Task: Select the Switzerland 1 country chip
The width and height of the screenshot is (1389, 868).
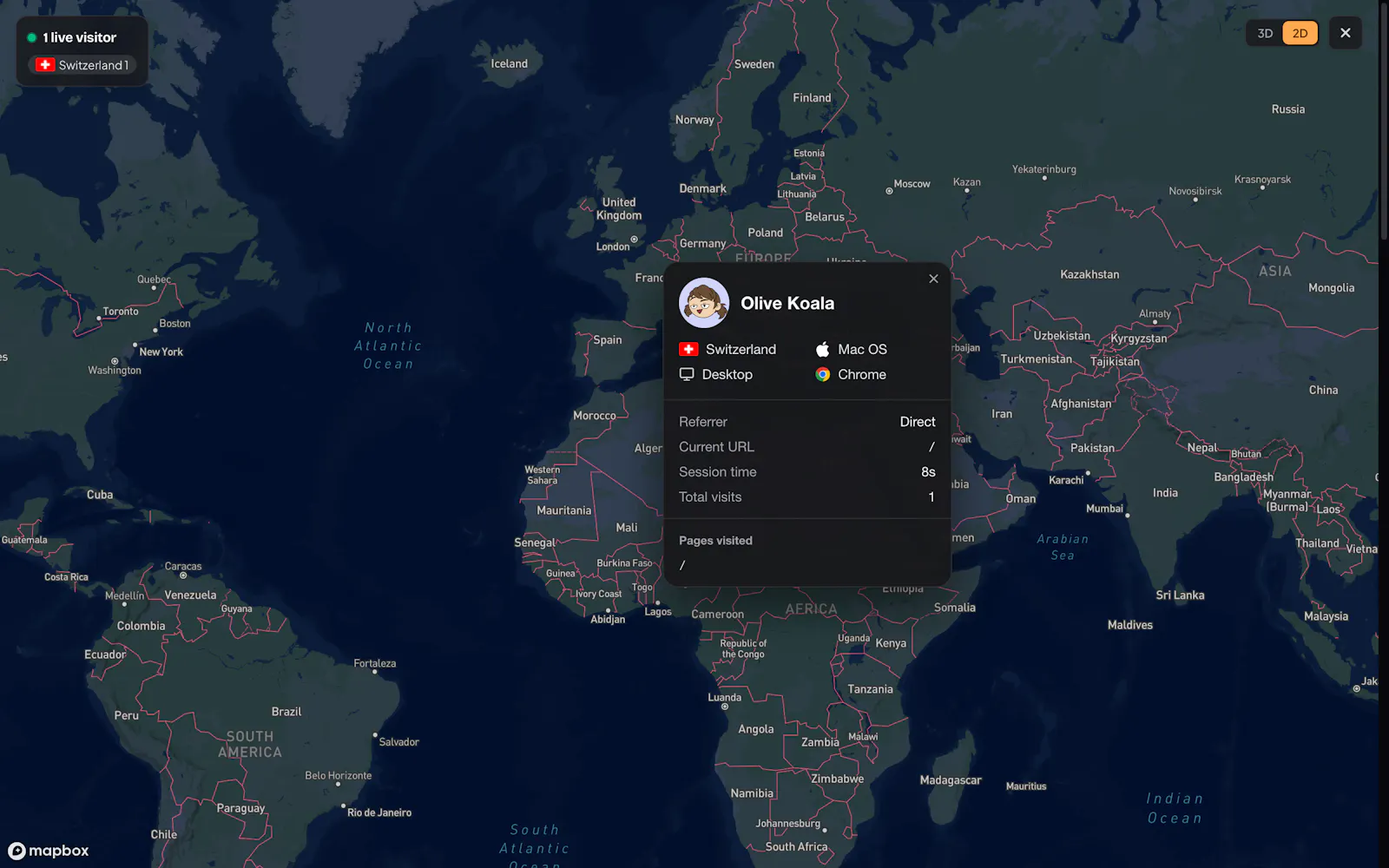Action: coord(82,65)
